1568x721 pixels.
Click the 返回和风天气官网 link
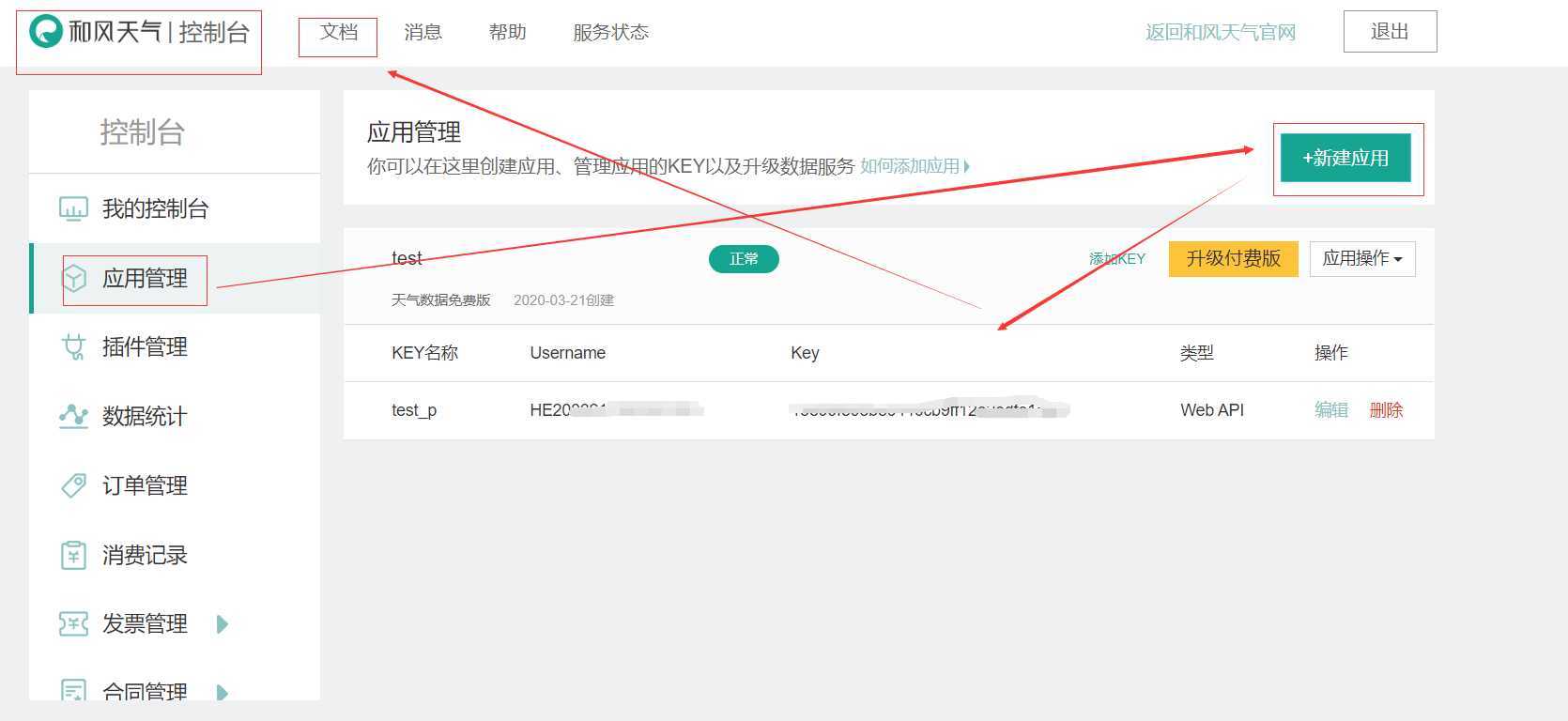pyautogui.click(x=1221, y=32)
